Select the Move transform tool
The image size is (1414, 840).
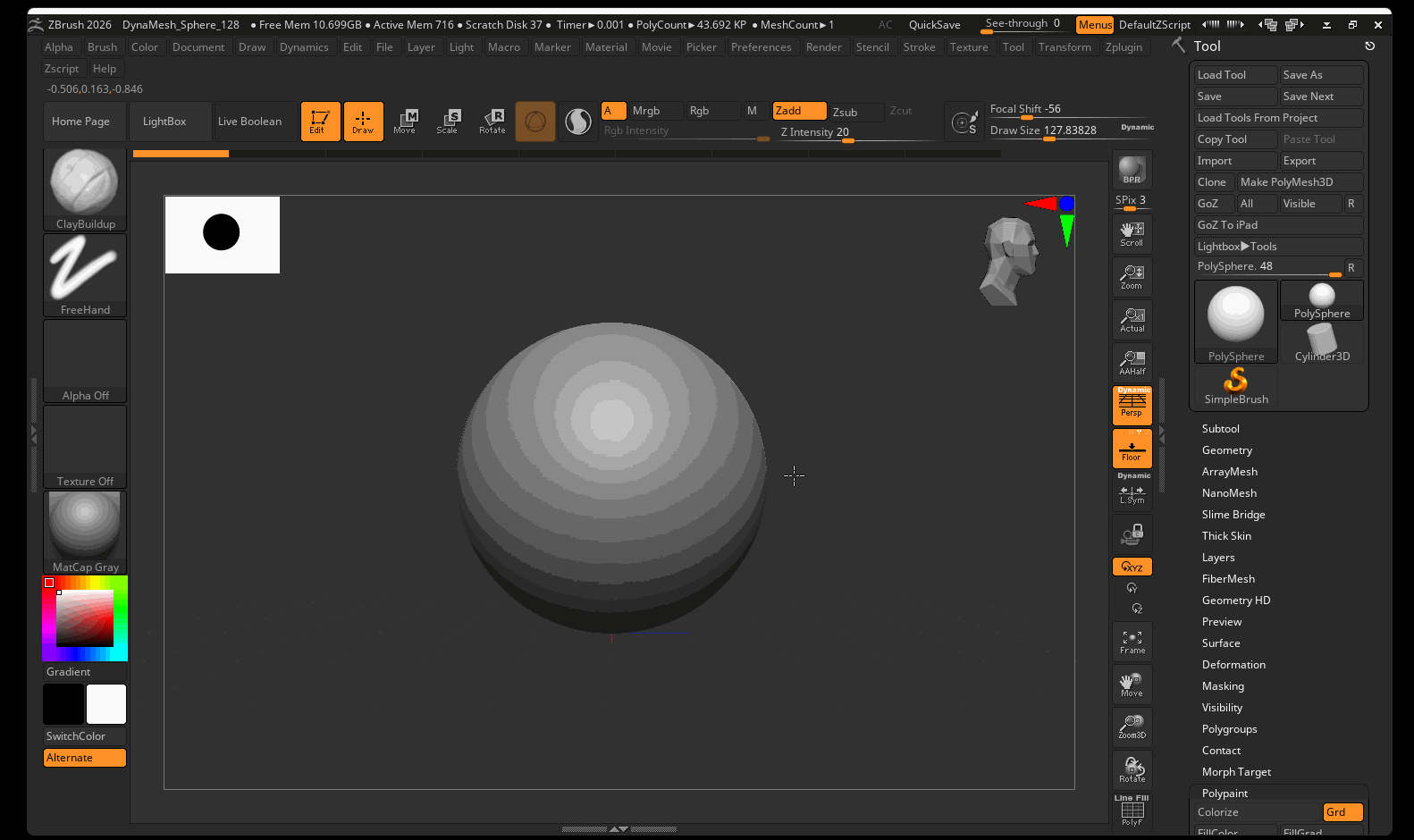click(x=405, y=121)
